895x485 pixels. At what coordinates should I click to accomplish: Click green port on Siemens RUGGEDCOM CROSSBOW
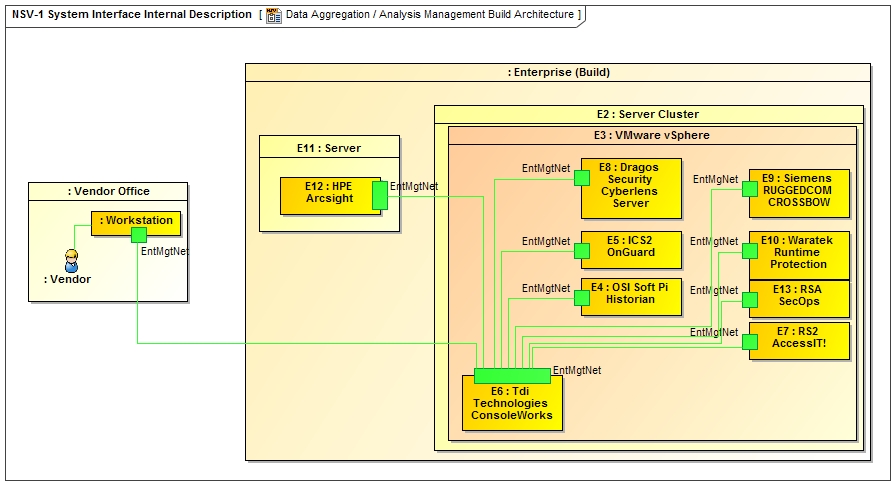[x=750, y=189]
